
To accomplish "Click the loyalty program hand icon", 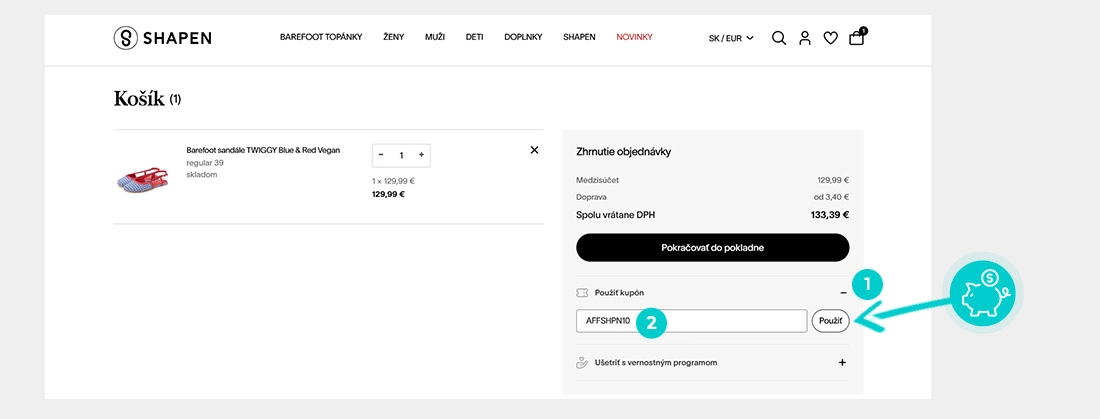I will 582,363.
